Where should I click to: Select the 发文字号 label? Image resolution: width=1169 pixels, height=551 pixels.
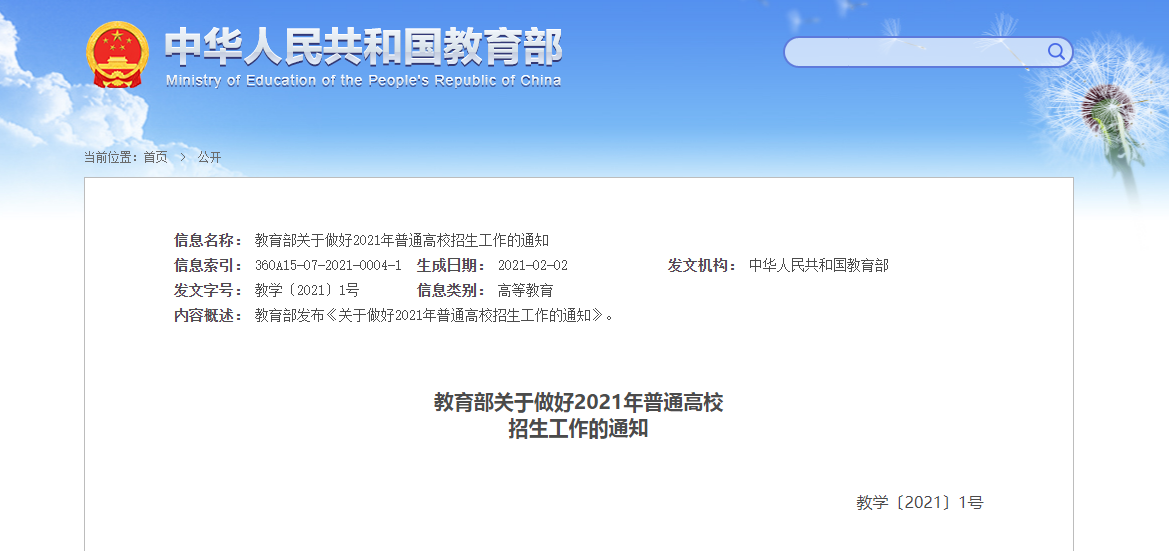(208, 290)
